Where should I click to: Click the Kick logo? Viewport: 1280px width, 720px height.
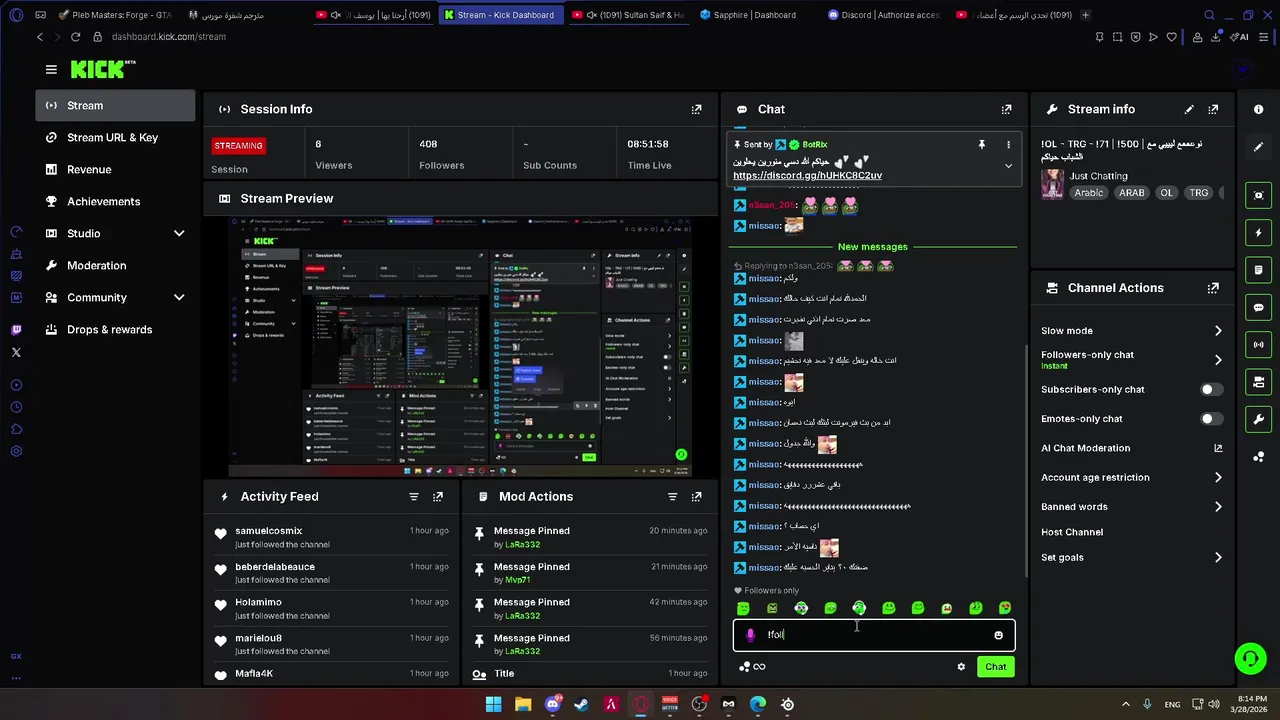click(x=102, y=69)
